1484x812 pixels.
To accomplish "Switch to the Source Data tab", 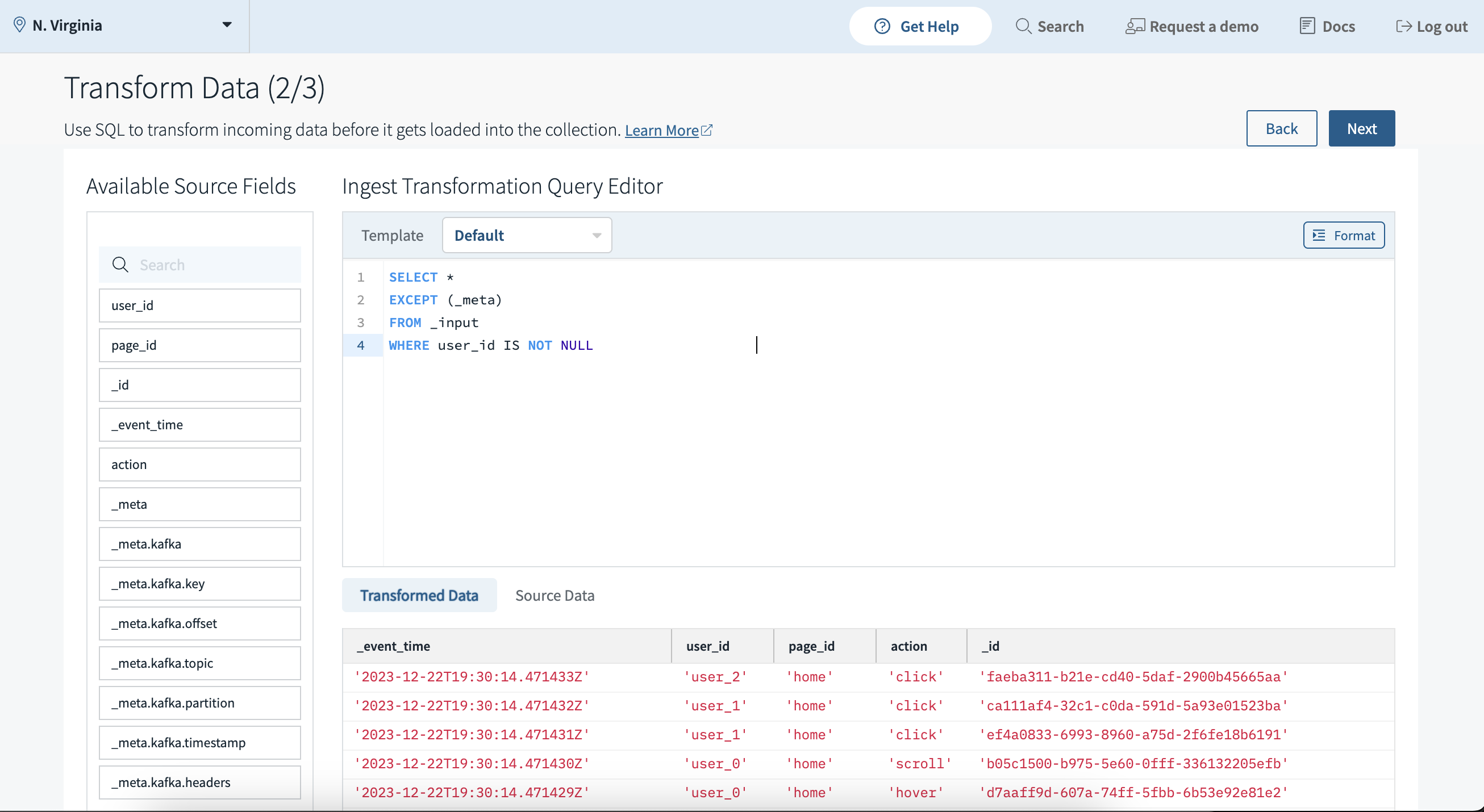I will 554,596.
